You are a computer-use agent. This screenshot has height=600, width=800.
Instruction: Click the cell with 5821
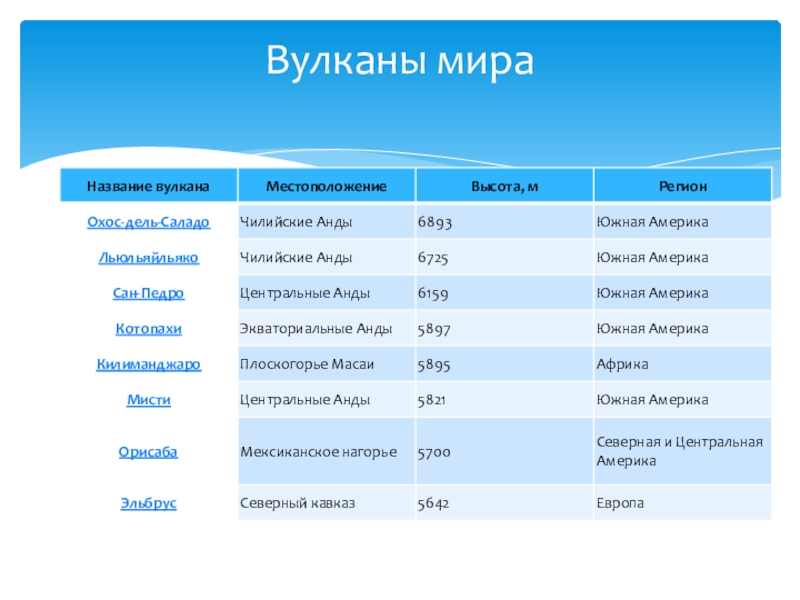[432, 400]
